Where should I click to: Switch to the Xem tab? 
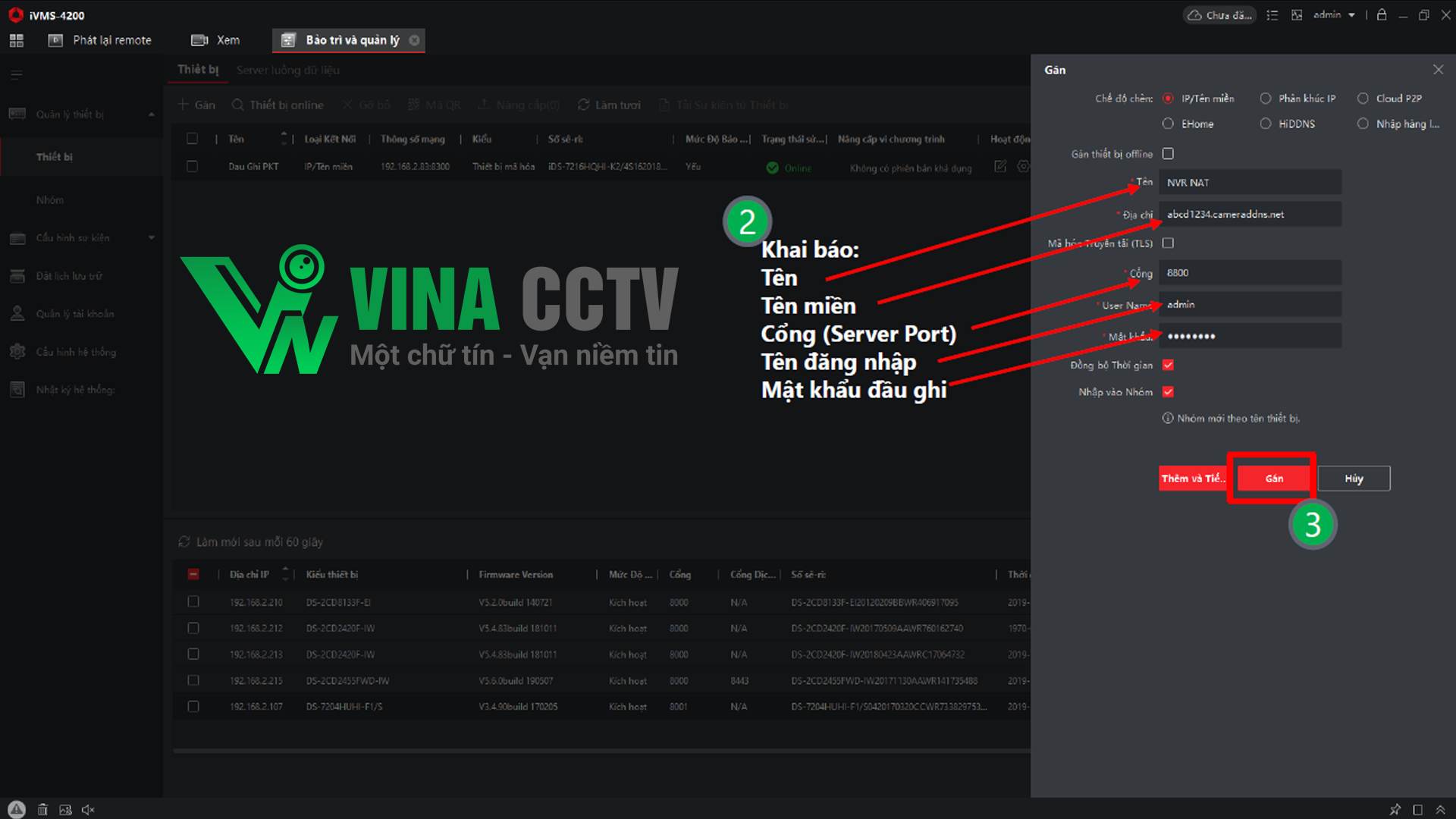tap(215, 40)
